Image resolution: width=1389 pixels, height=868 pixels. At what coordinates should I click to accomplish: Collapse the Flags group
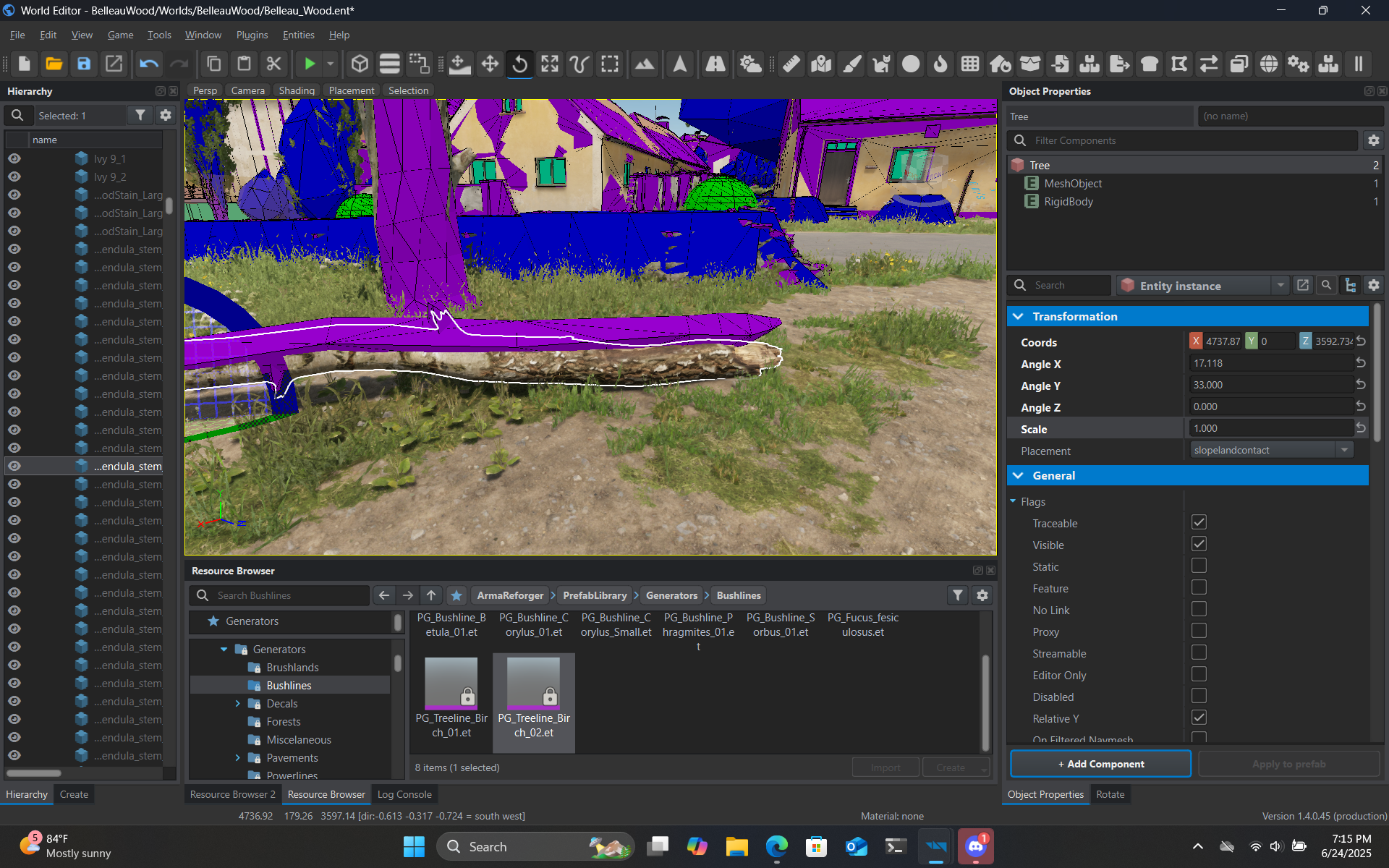click(1014, 501)
